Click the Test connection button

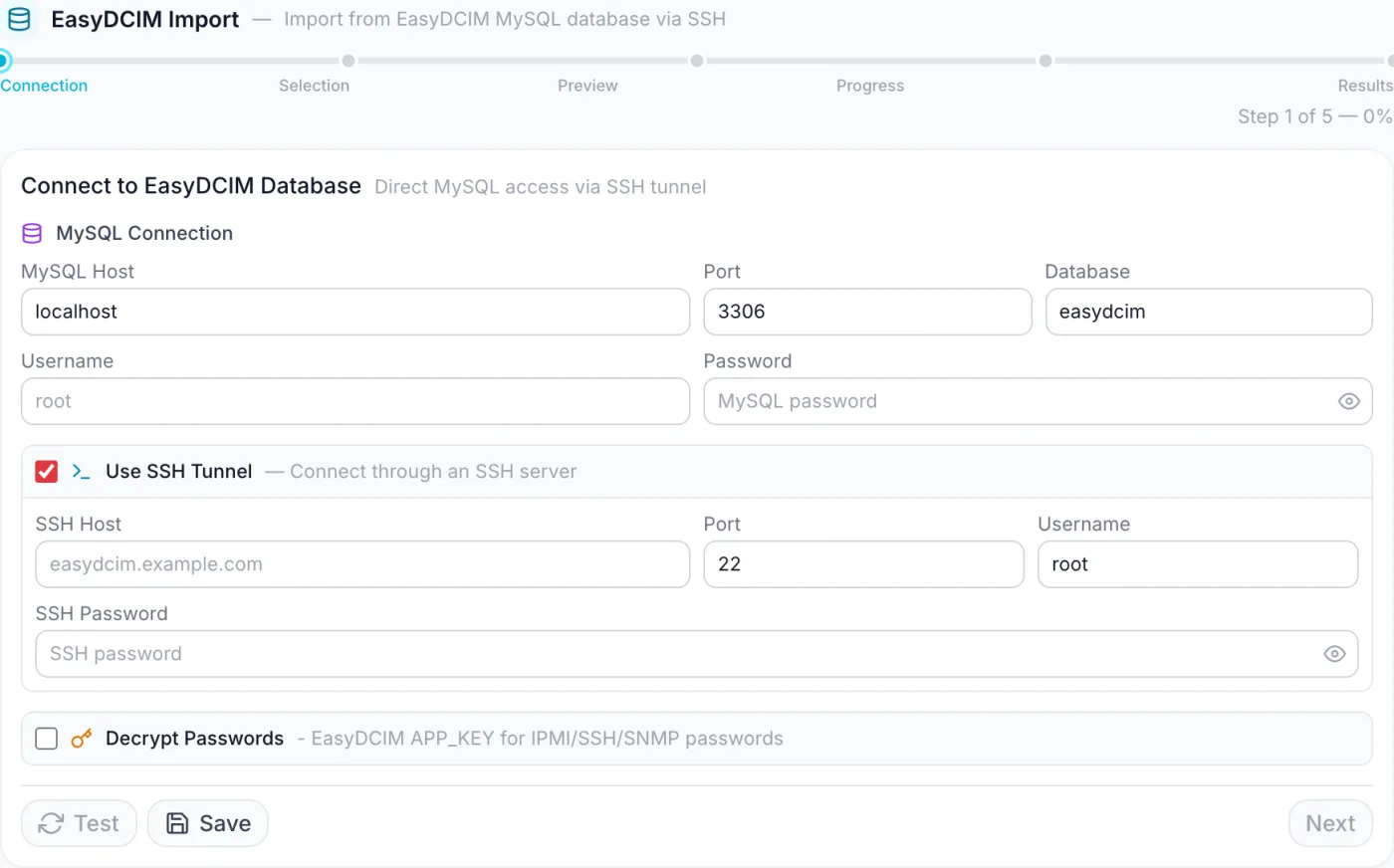(79, 823)
